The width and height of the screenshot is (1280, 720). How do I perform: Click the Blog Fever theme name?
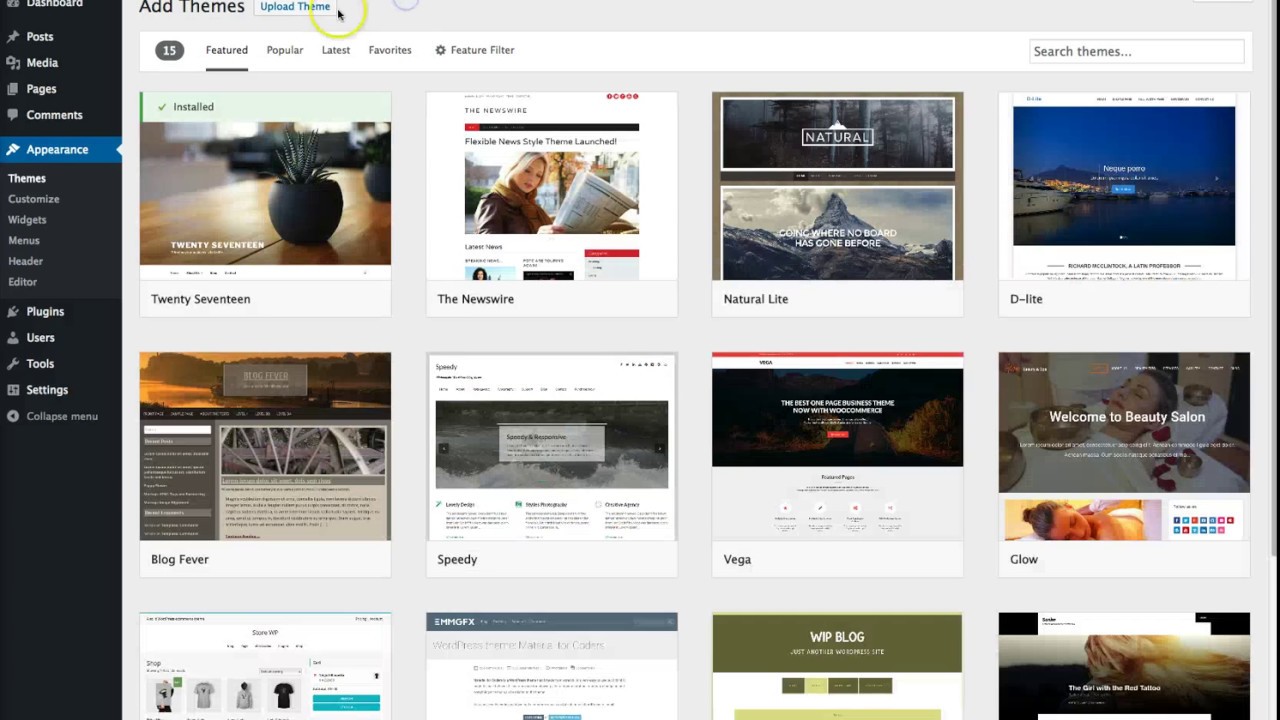tap(180, 559)
